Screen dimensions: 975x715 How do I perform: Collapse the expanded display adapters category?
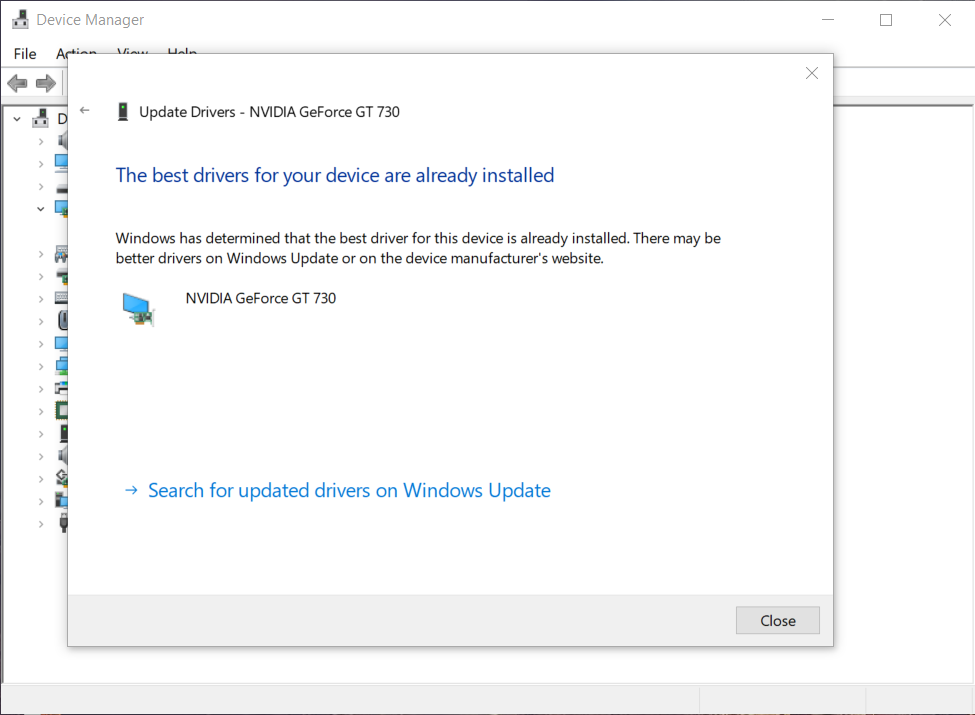point(41,209)
